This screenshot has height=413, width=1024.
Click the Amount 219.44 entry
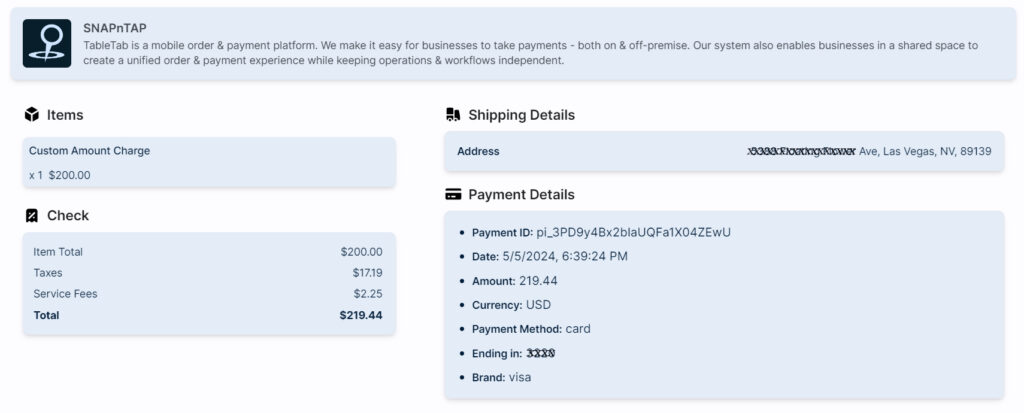(x=515, y=281)
